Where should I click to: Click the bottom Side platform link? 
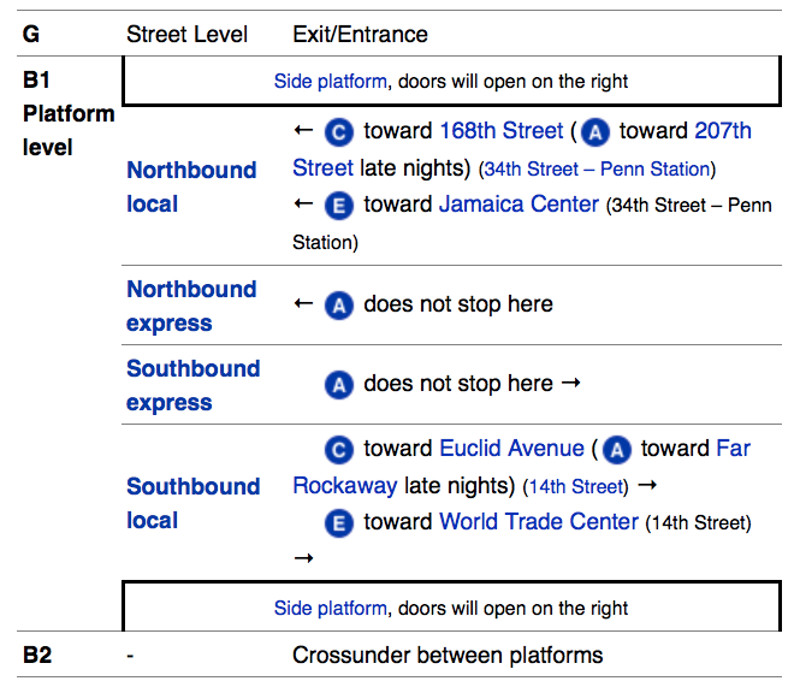[x=330, y=608]
